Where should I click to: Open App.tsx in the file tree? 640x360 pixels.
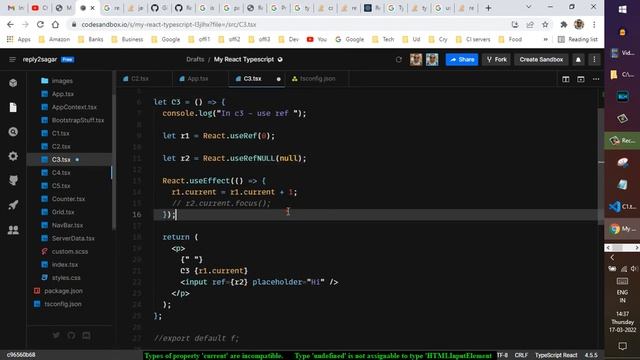pyautogui.click(x=62, y=94)
